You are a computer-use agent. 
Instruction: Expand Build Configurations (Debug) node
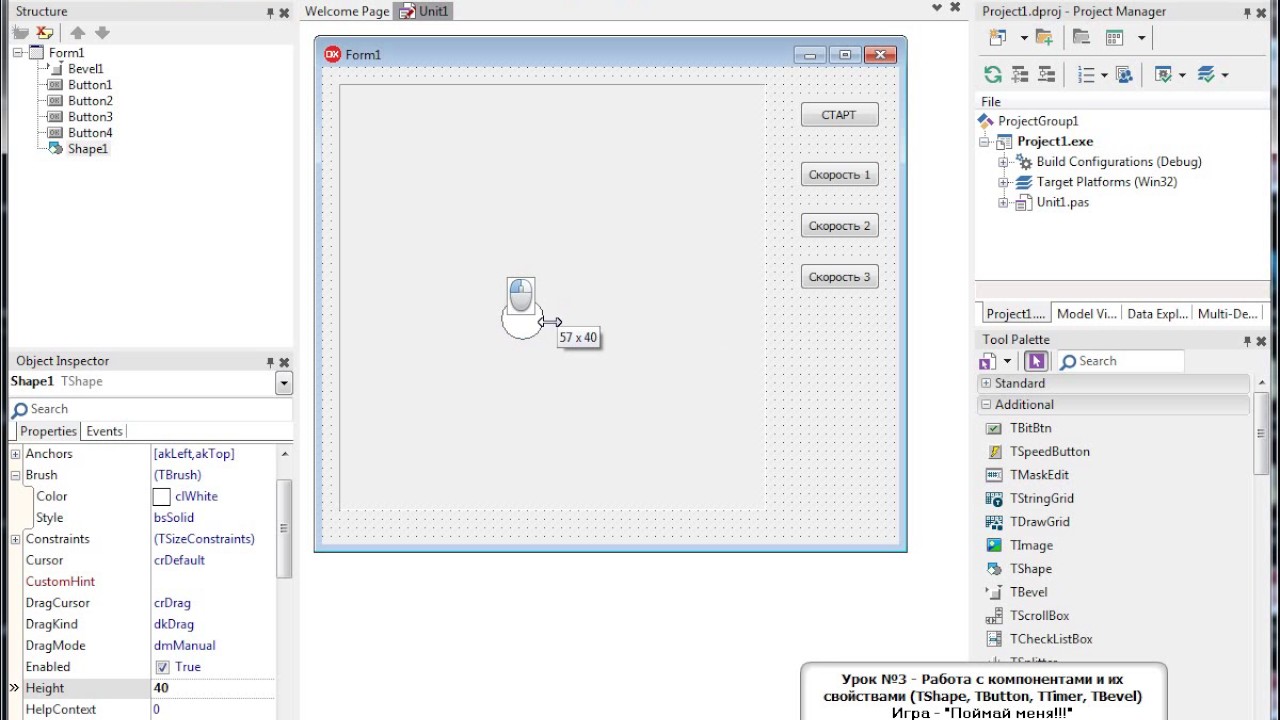click(x=1004, y=162)
